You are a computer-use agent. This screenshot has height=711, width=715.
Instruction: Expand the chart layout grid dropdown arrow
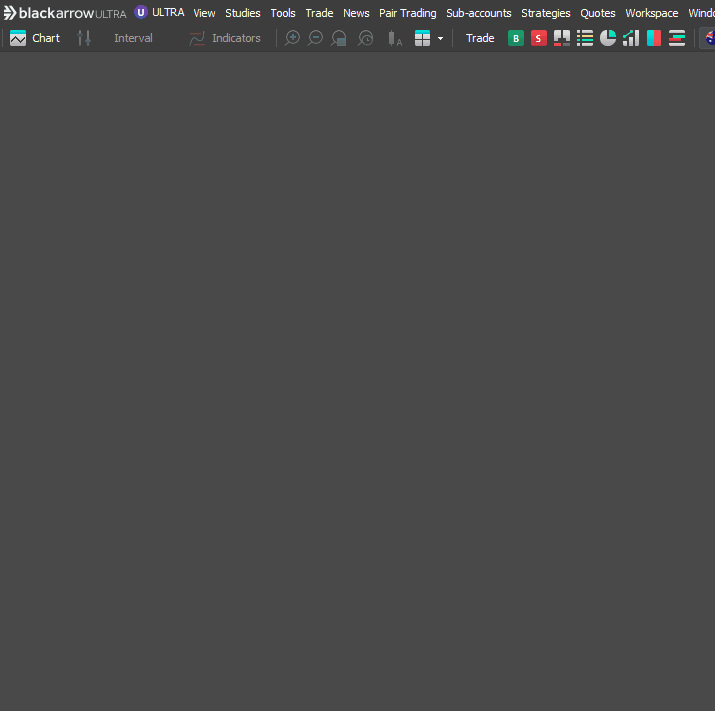(x=440, y=39)
